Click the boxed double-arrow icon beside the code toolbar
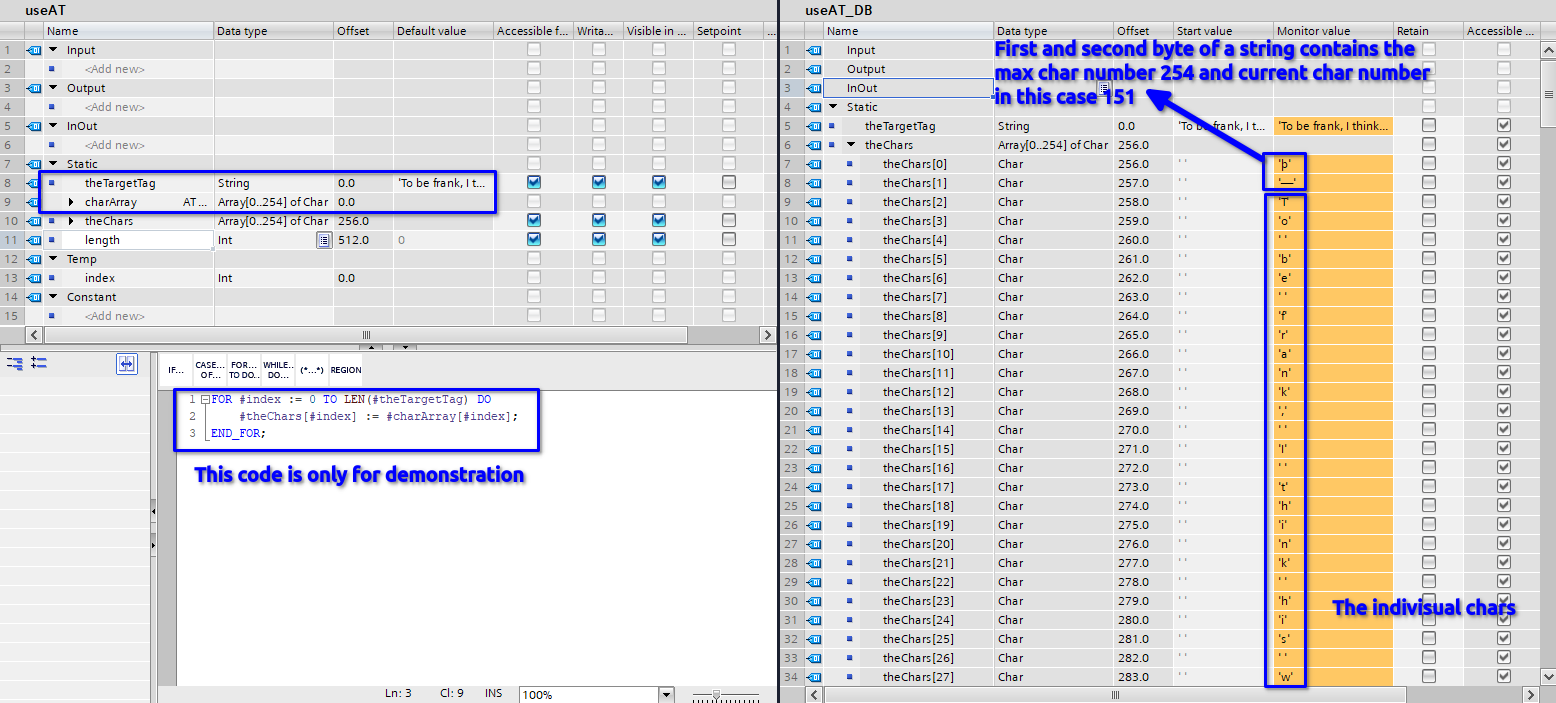Viewport: 1556px width, 703px height. pos(127,364)
